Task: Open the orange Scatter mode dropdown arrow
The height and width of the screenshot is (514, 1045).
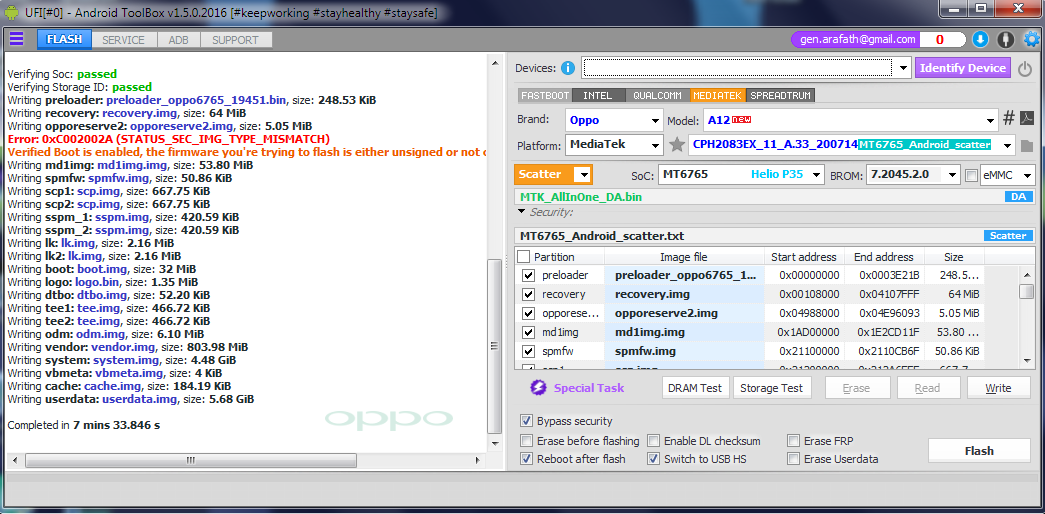Action: click(x=583, y=175)
